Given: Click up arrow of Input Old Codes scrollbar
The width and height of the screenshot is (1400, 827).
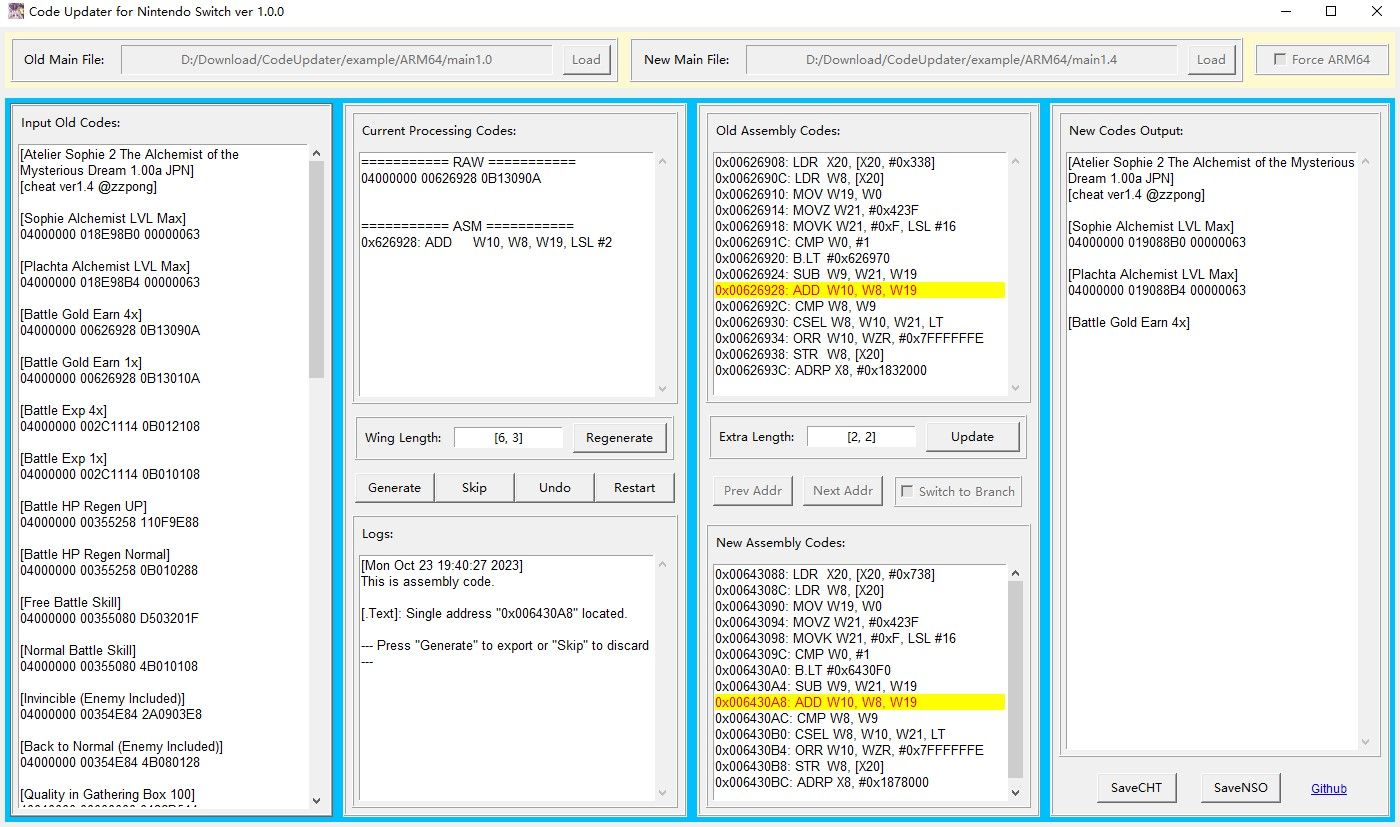Looking at the screenshot, I should pos(317,154).
